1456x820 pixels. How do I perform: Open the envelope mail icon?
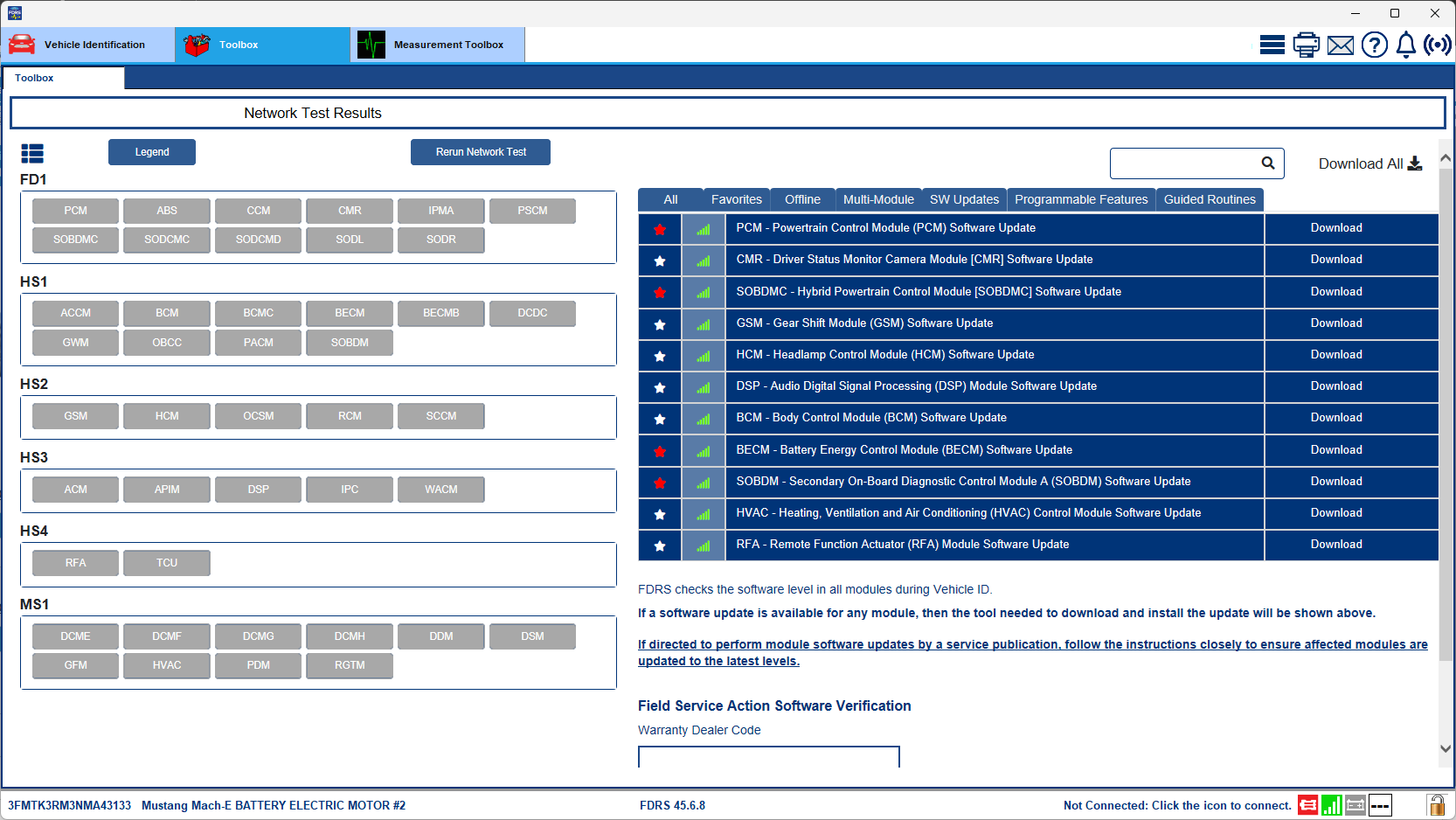click(x=1340, y=45)
